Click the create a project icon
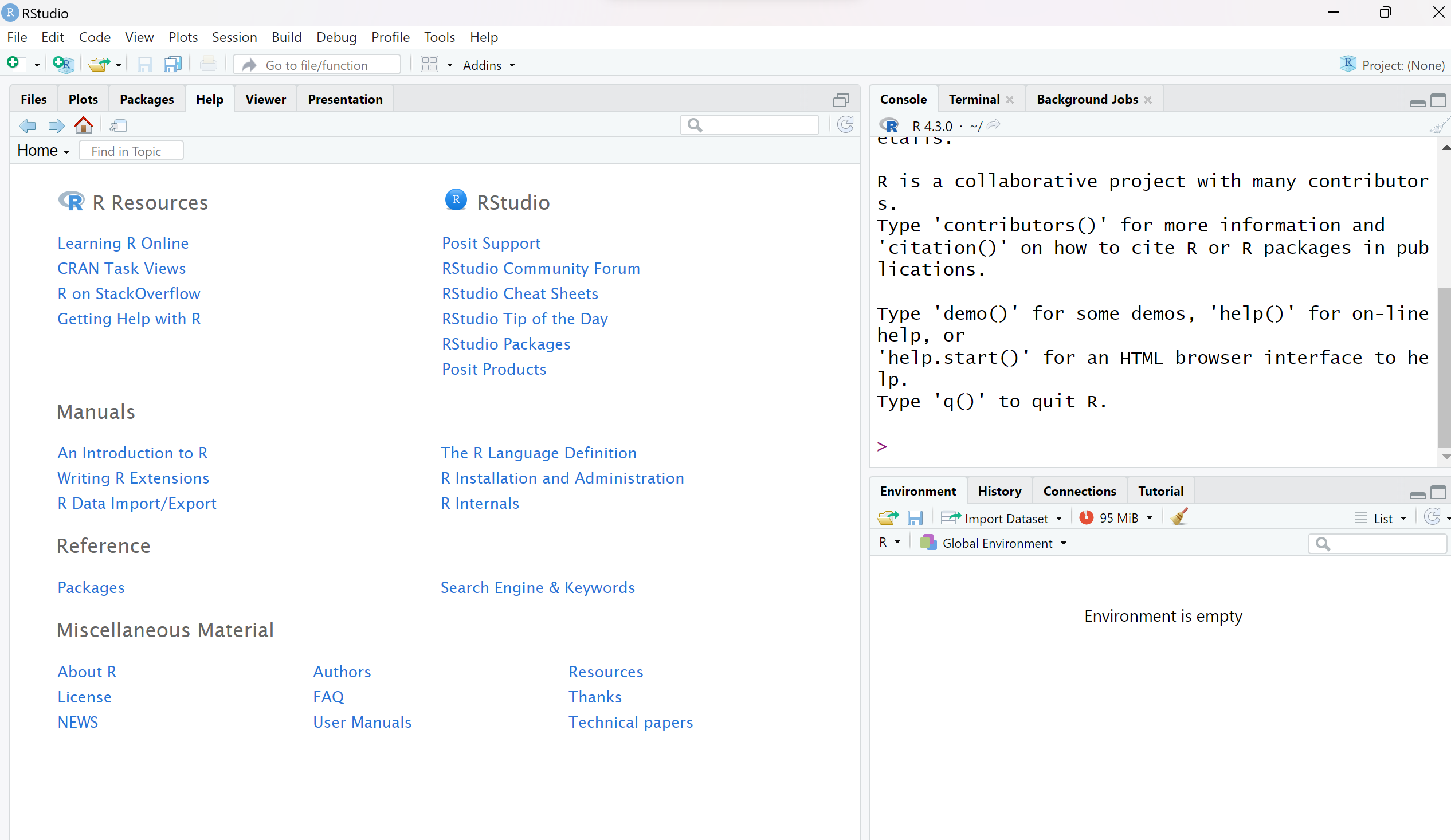Screen dimensions: 1451x840 [x=63, y=65]
